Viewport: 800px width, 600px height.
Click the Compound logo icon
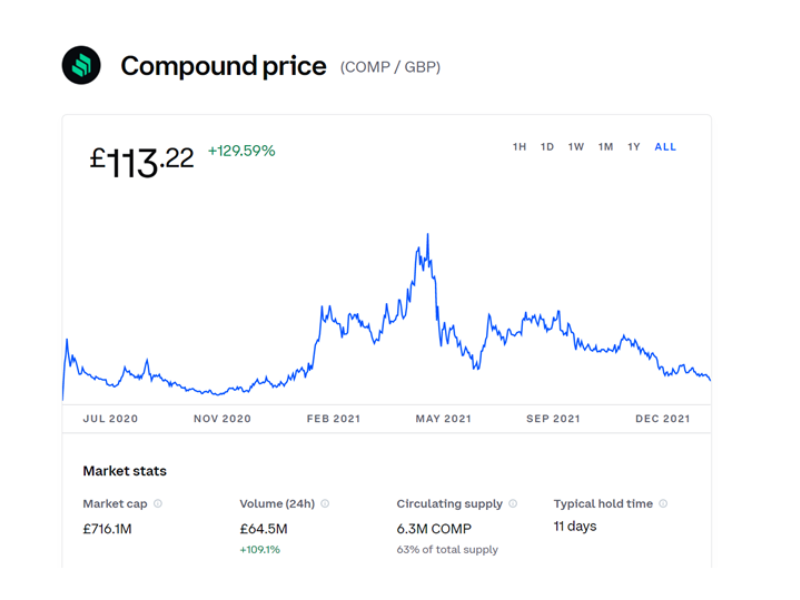click(x=83, y=65)
